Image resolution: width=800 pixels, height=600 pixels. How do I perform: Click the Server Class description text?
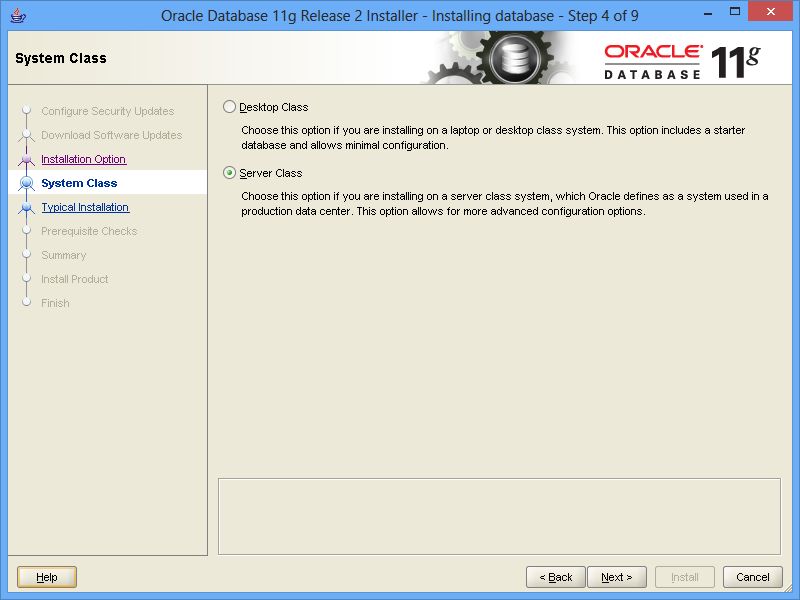pos(505,204)
